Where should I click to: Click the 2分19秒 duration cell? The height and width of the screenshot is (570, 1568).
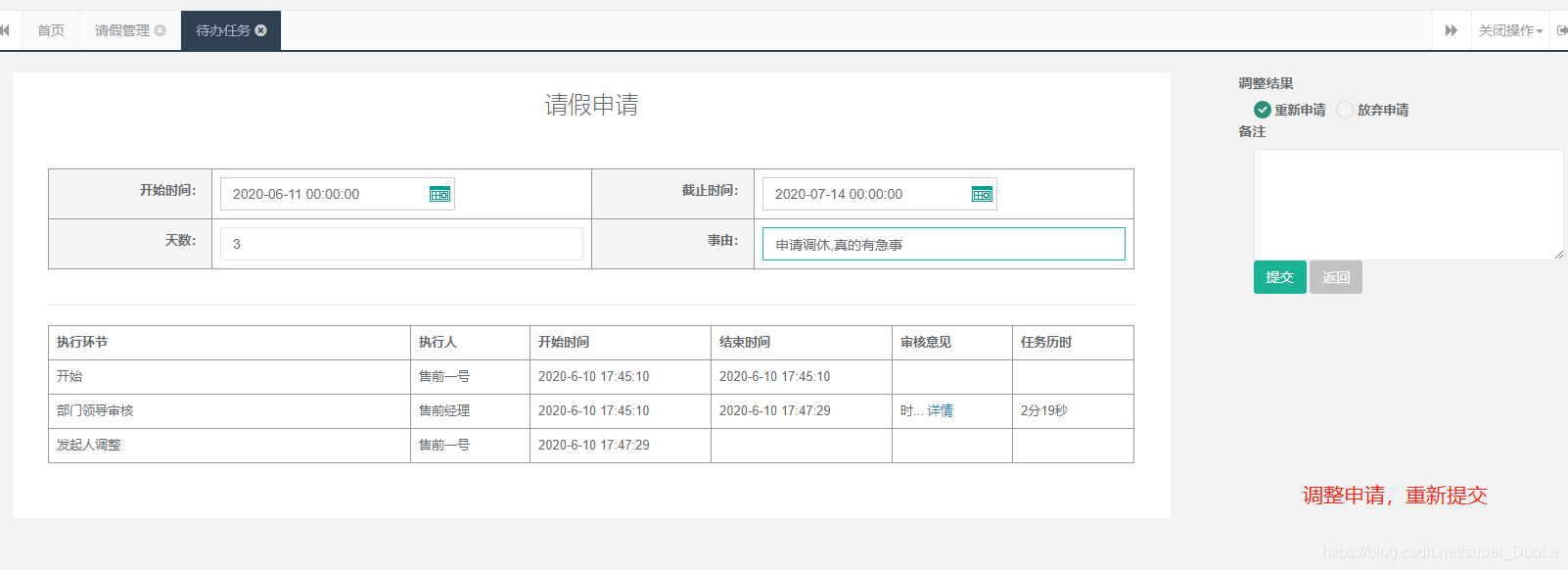coord(1073,411)
